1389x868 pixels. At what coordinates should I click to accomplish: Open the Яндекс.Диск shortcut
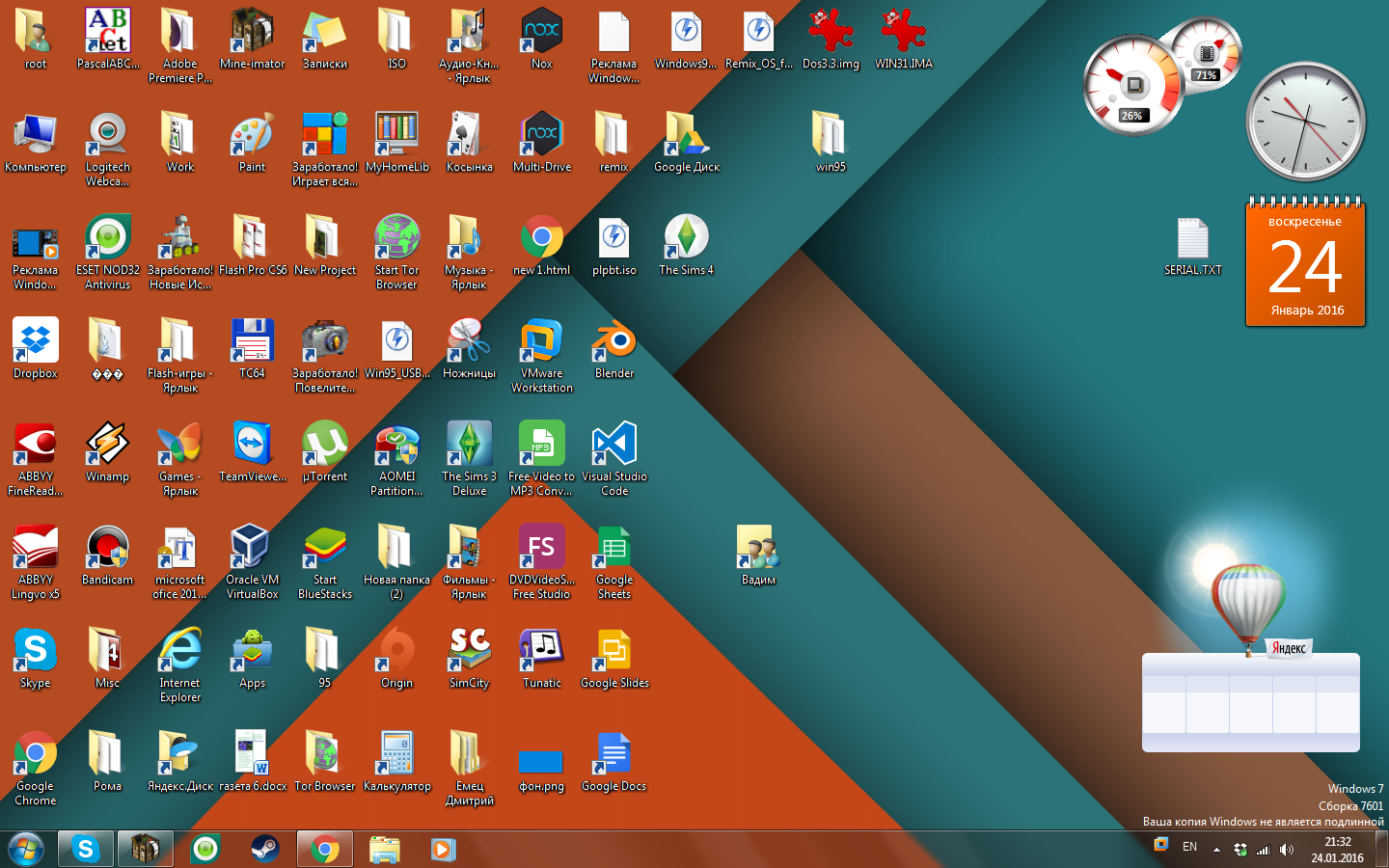click(x=180, y=761)
